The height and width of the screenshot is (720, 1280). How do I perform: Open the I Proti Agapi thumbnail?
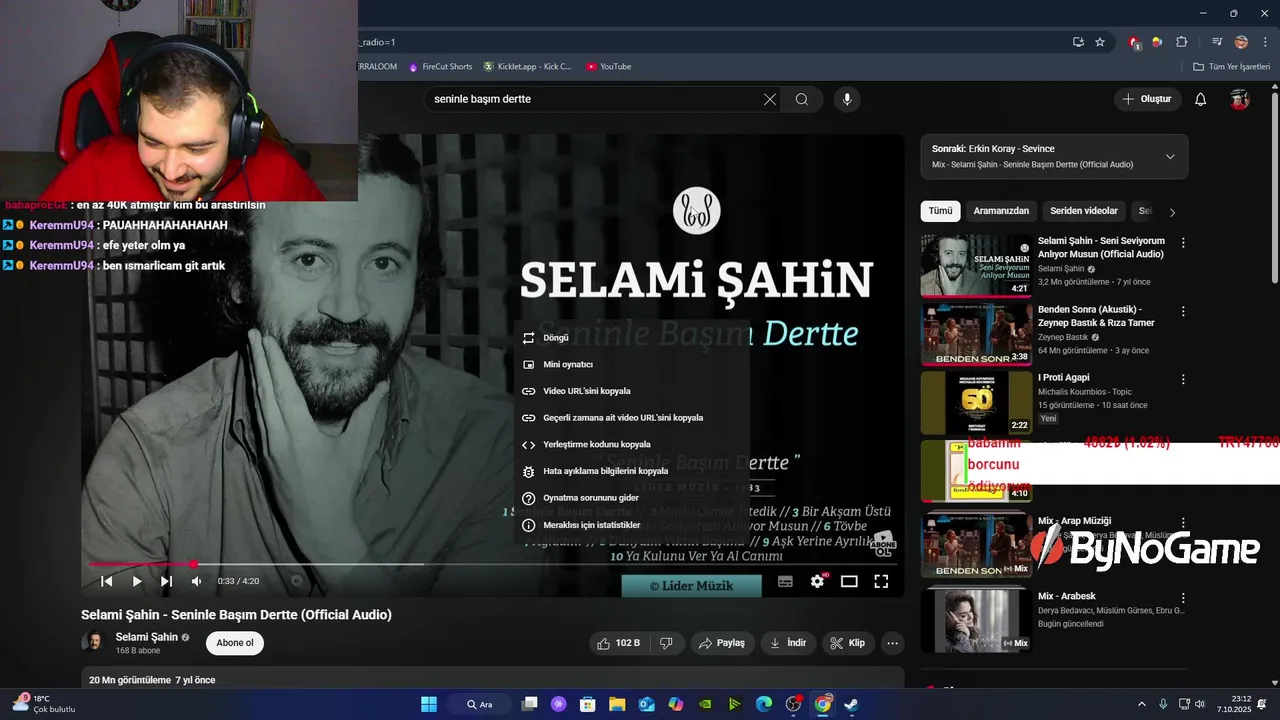(x=976, y=403)
